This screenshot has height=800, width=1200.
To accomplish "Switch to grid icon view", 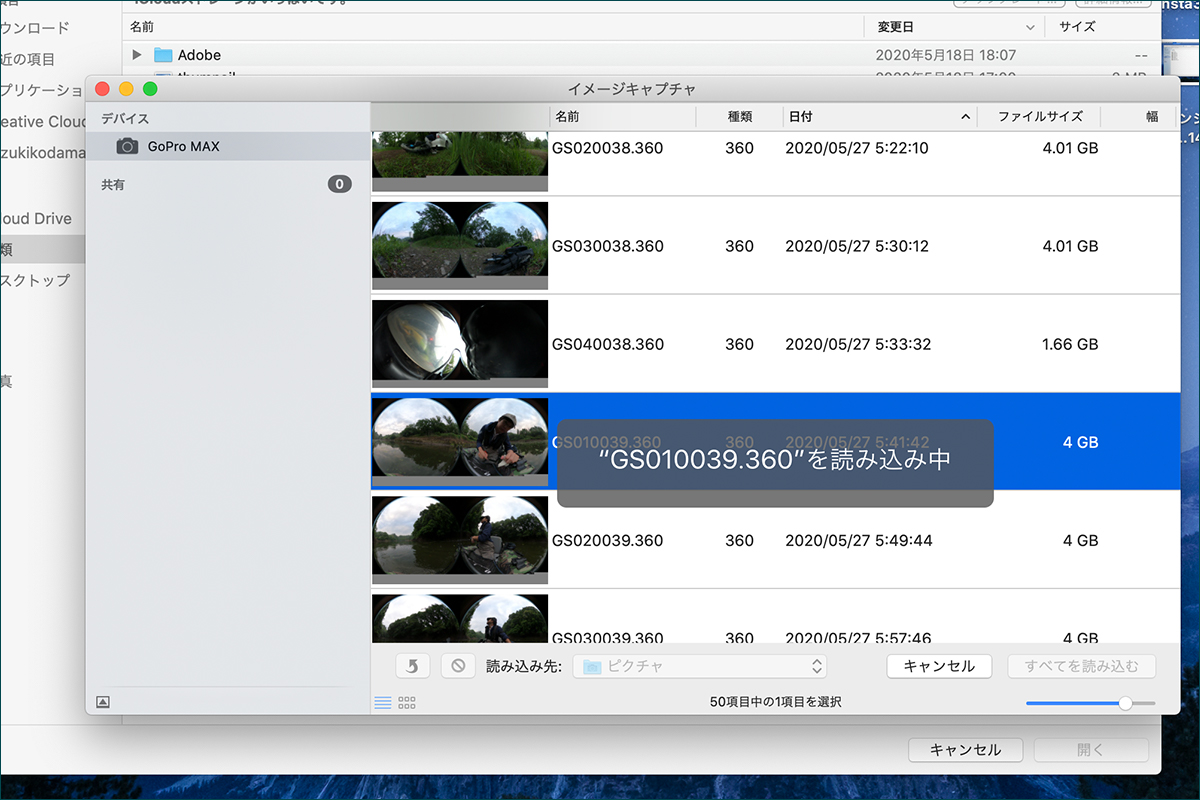I will coord(407,703).
